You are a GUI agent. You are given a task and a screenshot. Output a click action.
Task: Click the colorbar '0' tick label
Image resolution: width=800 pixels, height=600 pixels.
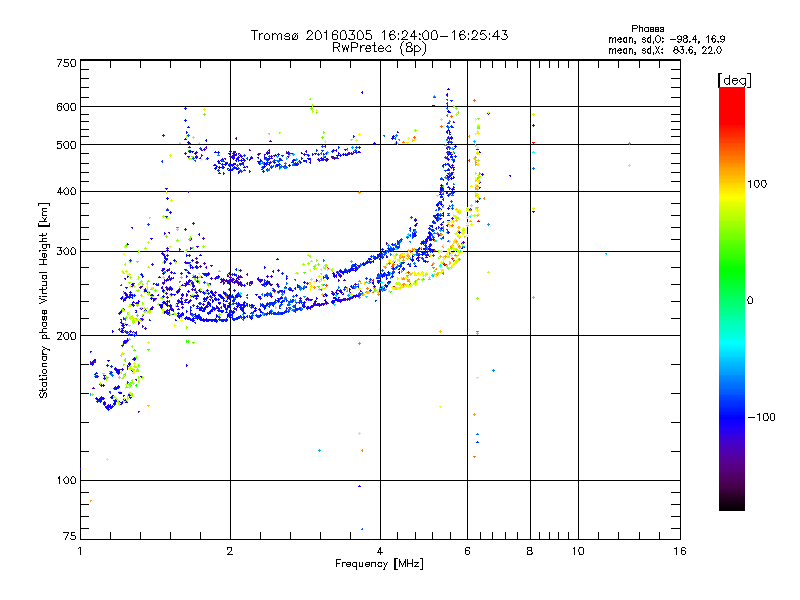click(x=749, y=301)
